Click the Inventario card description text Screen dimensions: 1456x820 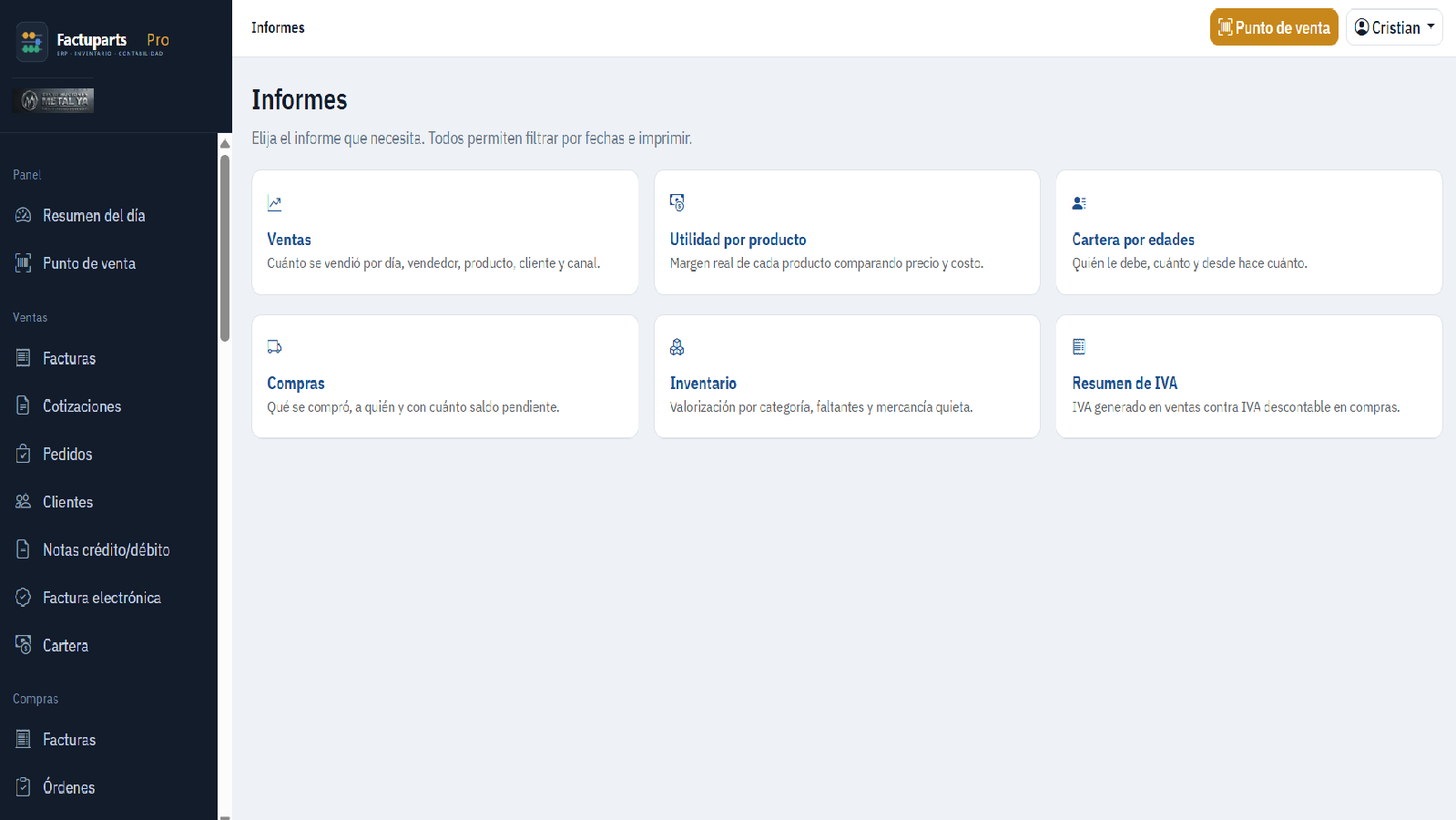(821, 407)
